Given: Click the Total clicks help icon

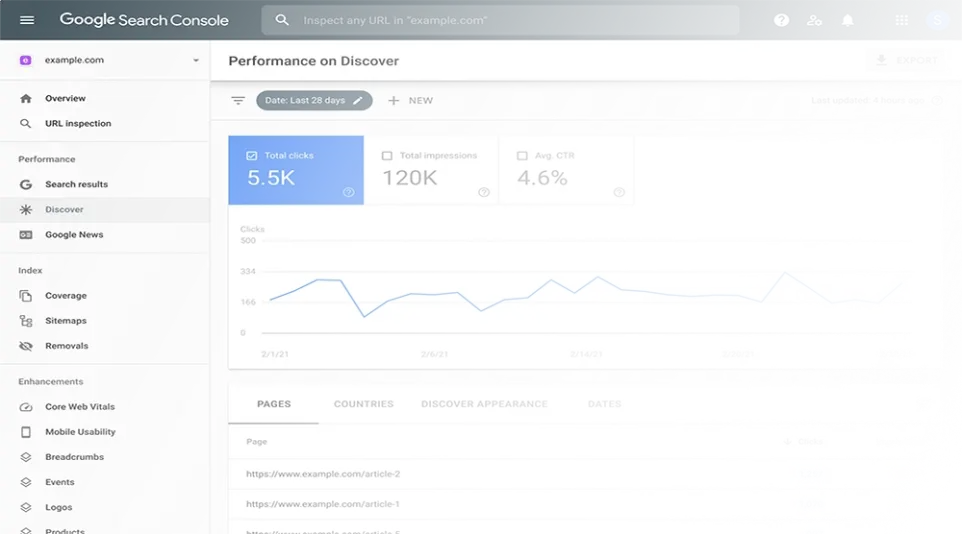Looking at the screenshot, I should 348,192.
